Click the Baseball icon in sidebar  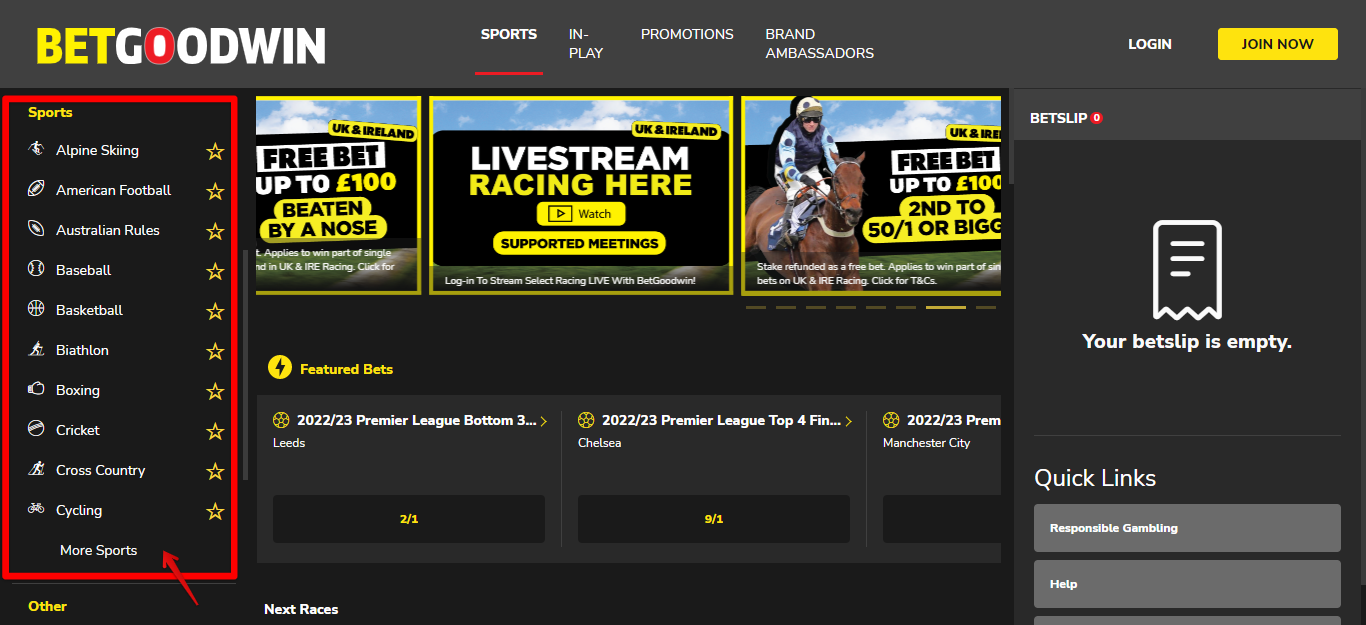tap(36, 269)
